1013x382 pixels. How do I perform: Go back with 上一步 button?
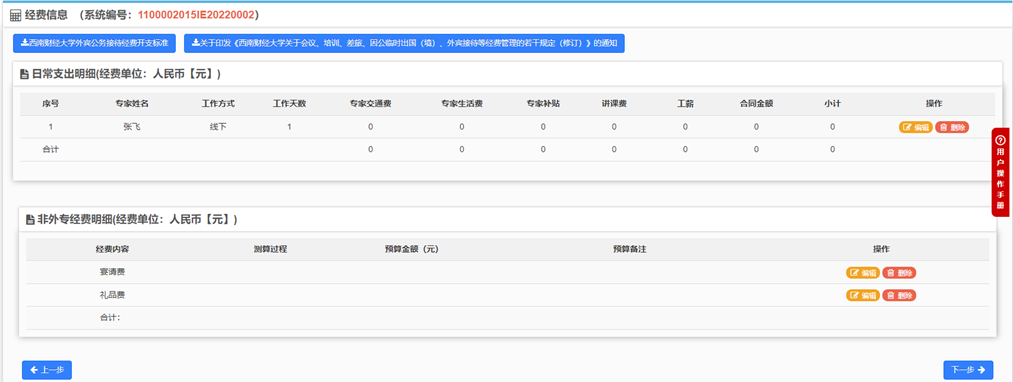tap(47, 370)
